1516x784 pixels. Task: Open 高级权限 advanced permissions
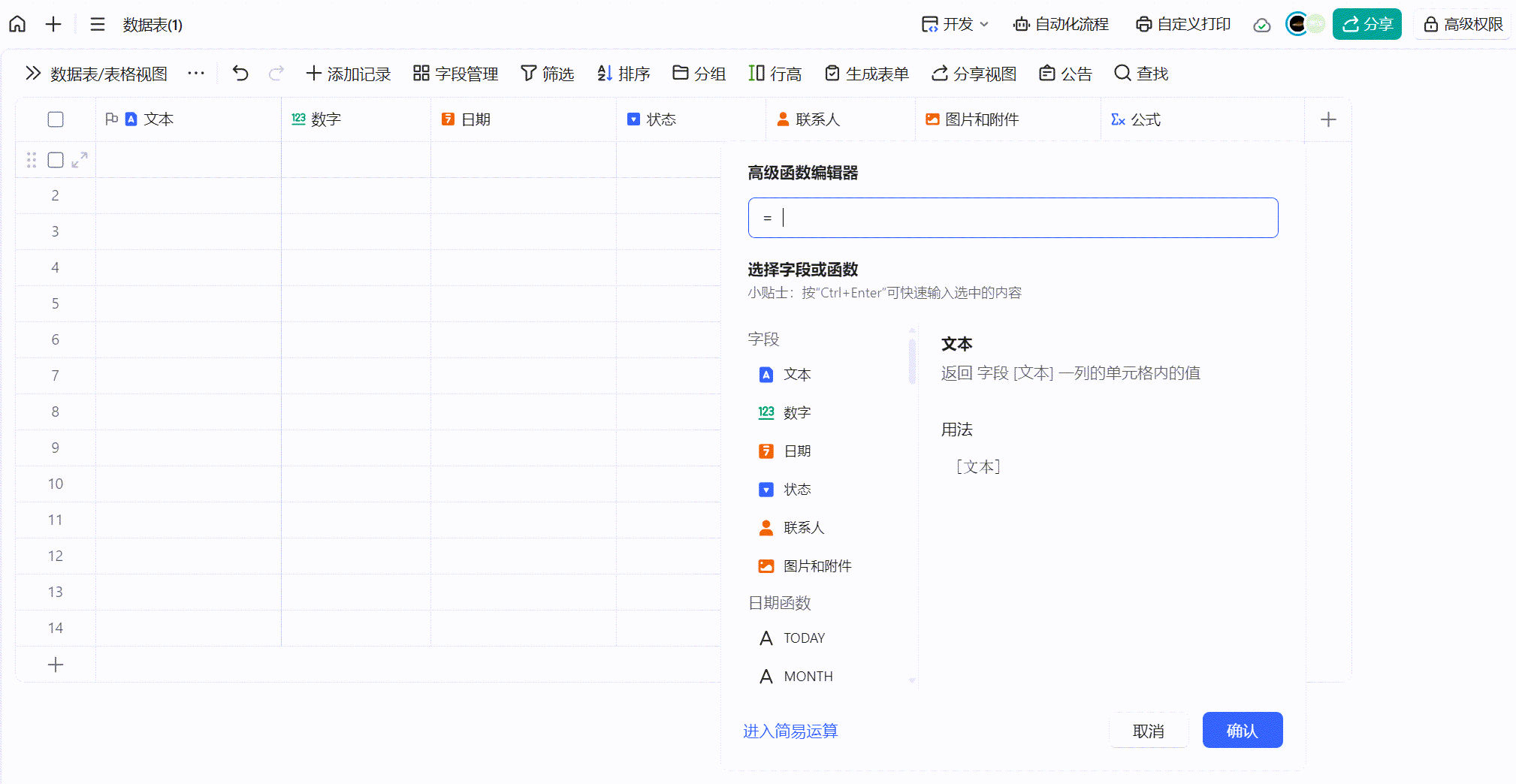coord(1463,24)
